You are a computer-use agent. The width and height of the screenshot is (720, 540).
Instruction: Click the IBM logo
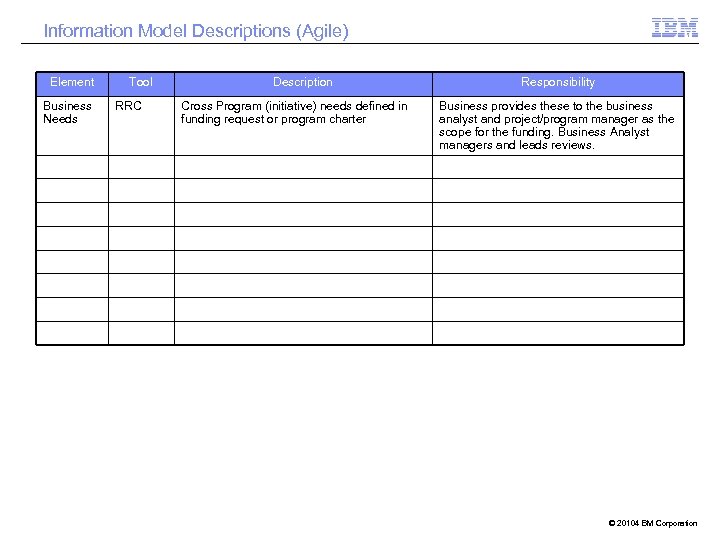click(675, 28)
